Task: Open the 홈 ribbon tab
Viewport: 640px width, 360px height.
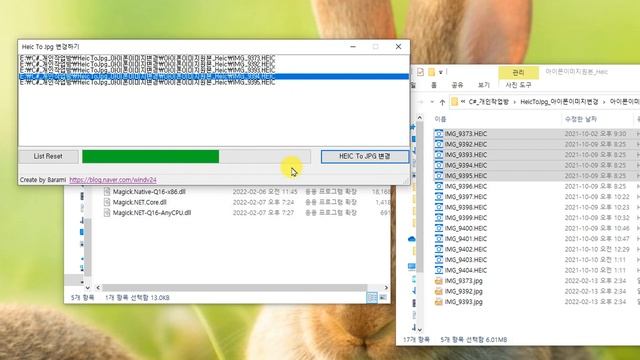Action: point(434,85)
